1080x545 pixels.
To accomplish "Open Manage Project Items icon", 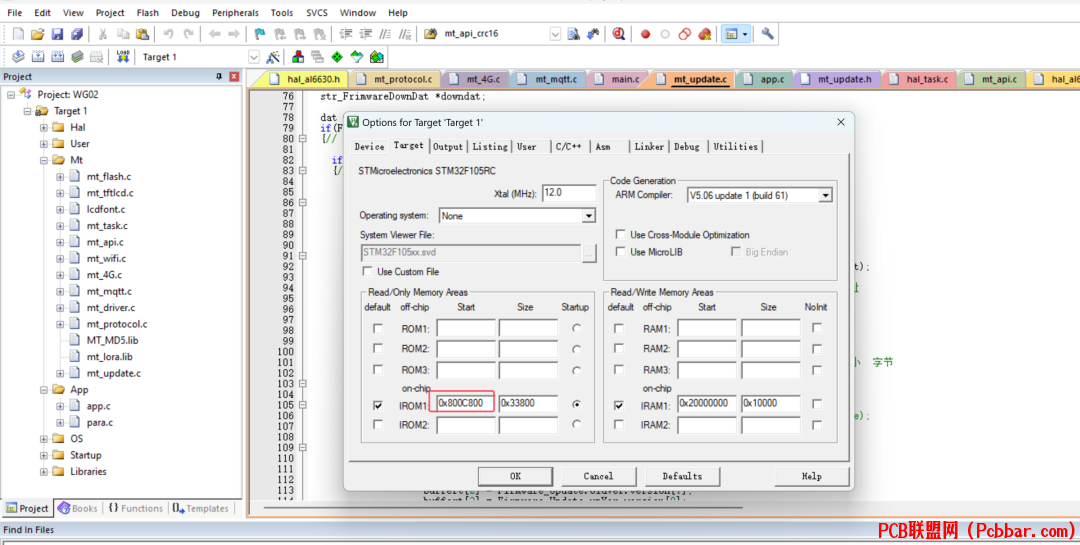I will [298, 56].
